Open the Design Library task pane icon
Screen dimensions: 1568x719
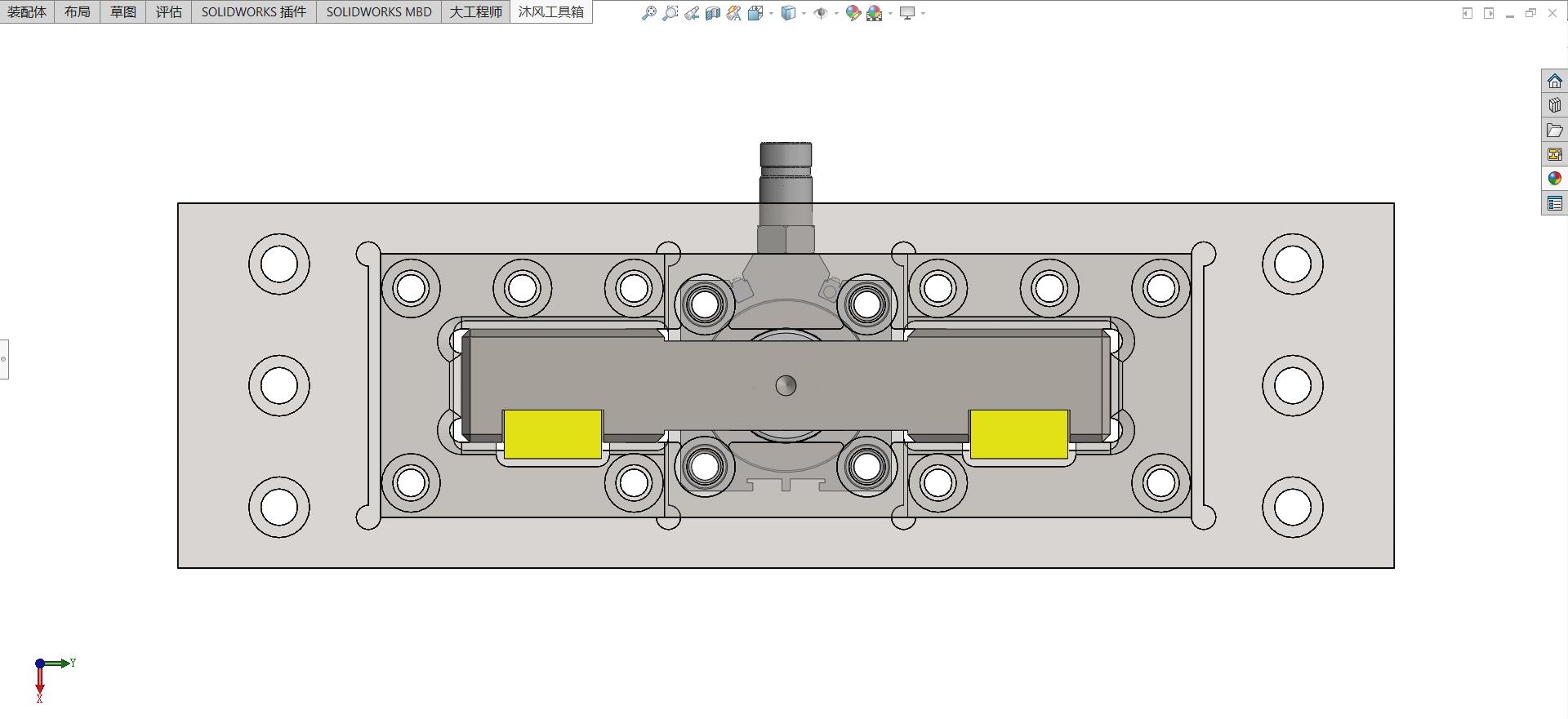[1555, 105]
